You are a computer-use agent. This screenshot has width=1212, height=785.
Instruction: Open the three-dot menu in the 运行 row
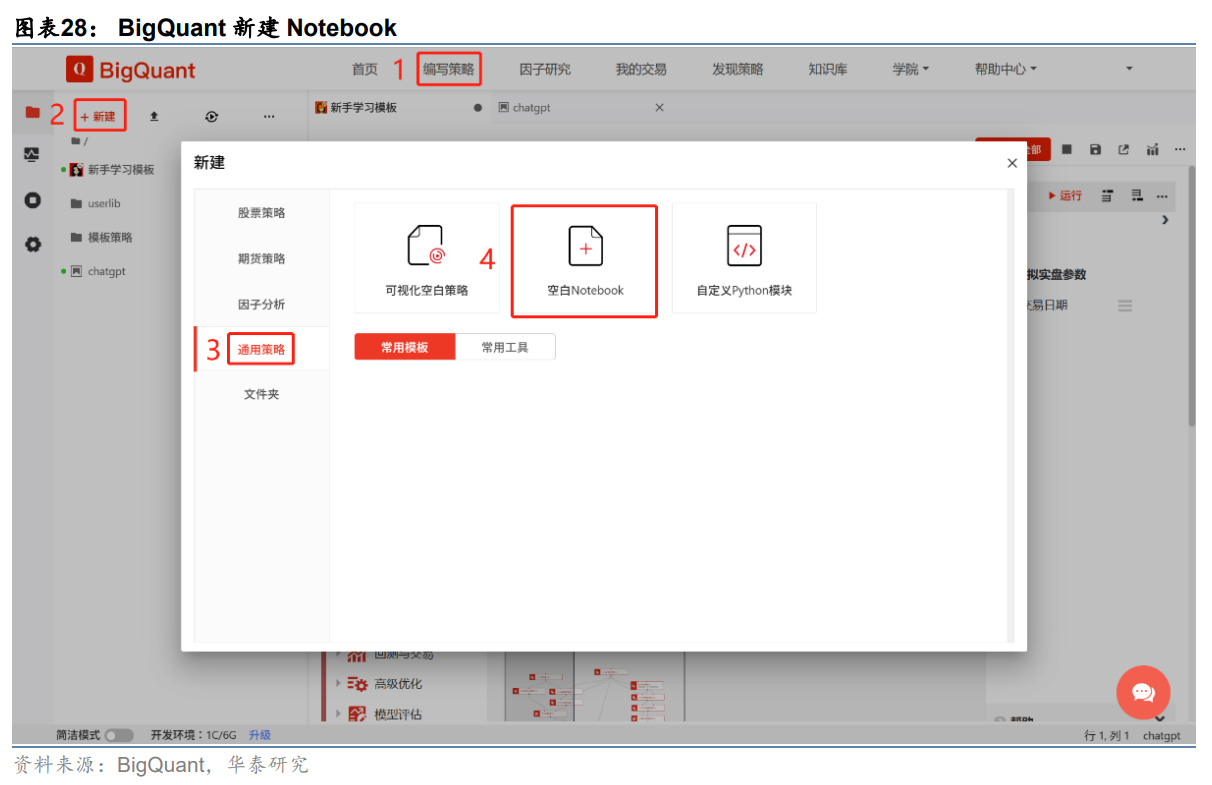coord(1162,196)
